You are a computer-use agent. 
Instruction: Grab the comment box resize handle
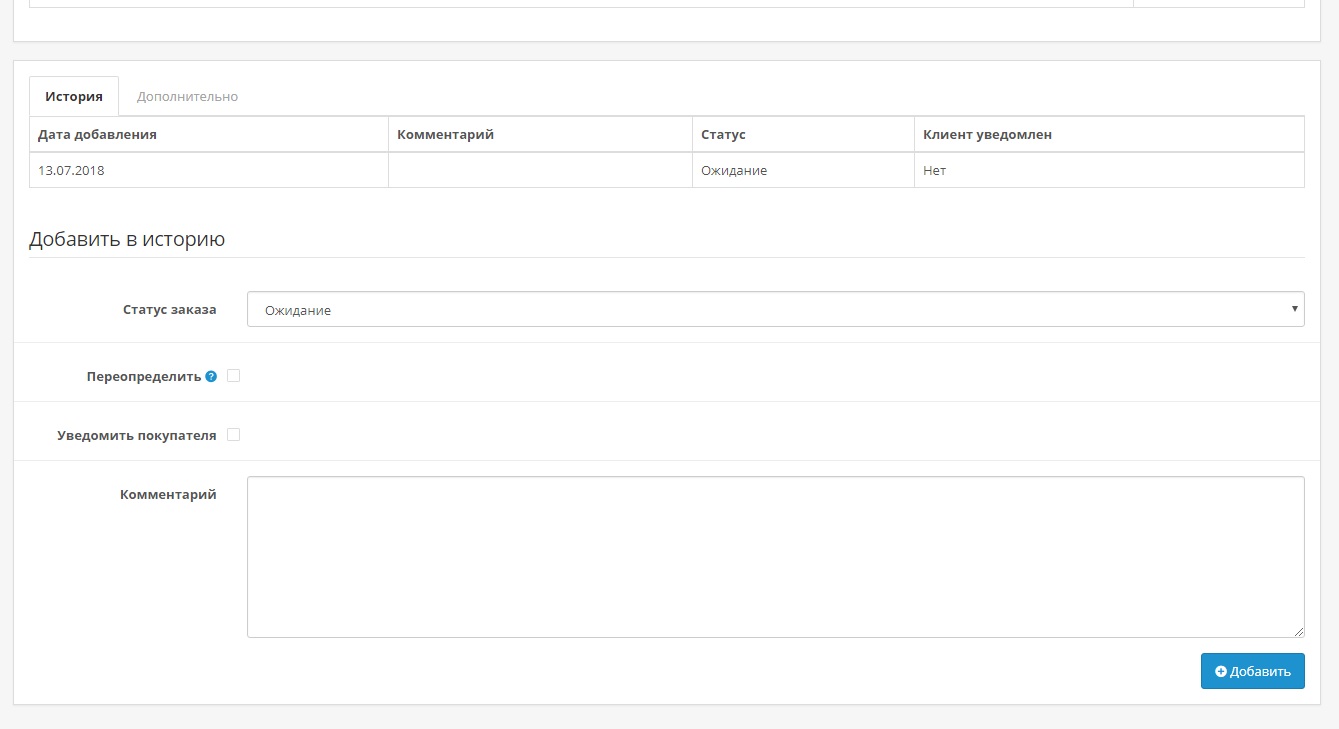coord(1298,631)
